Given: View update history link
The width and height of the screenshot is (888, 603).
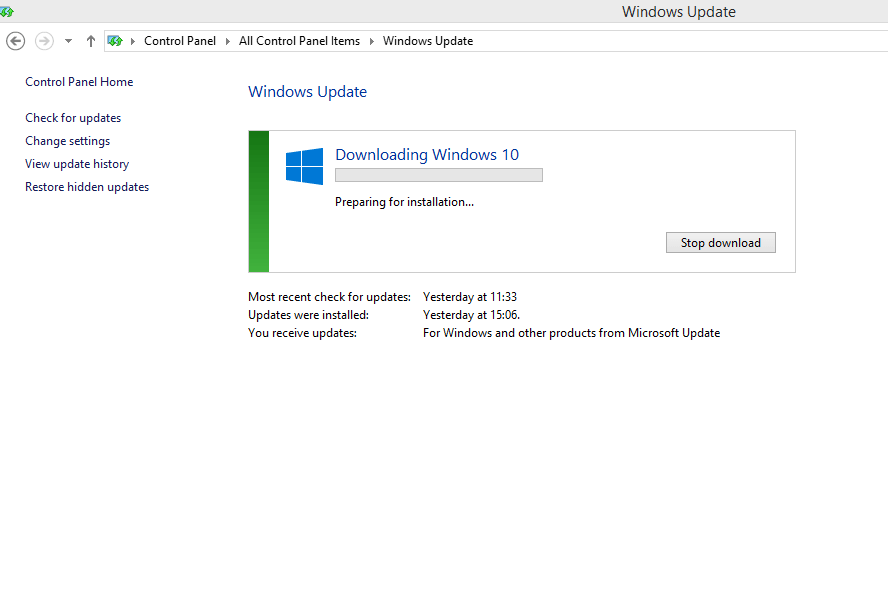Looking at the screenshot, I should [x=77, y=164].
